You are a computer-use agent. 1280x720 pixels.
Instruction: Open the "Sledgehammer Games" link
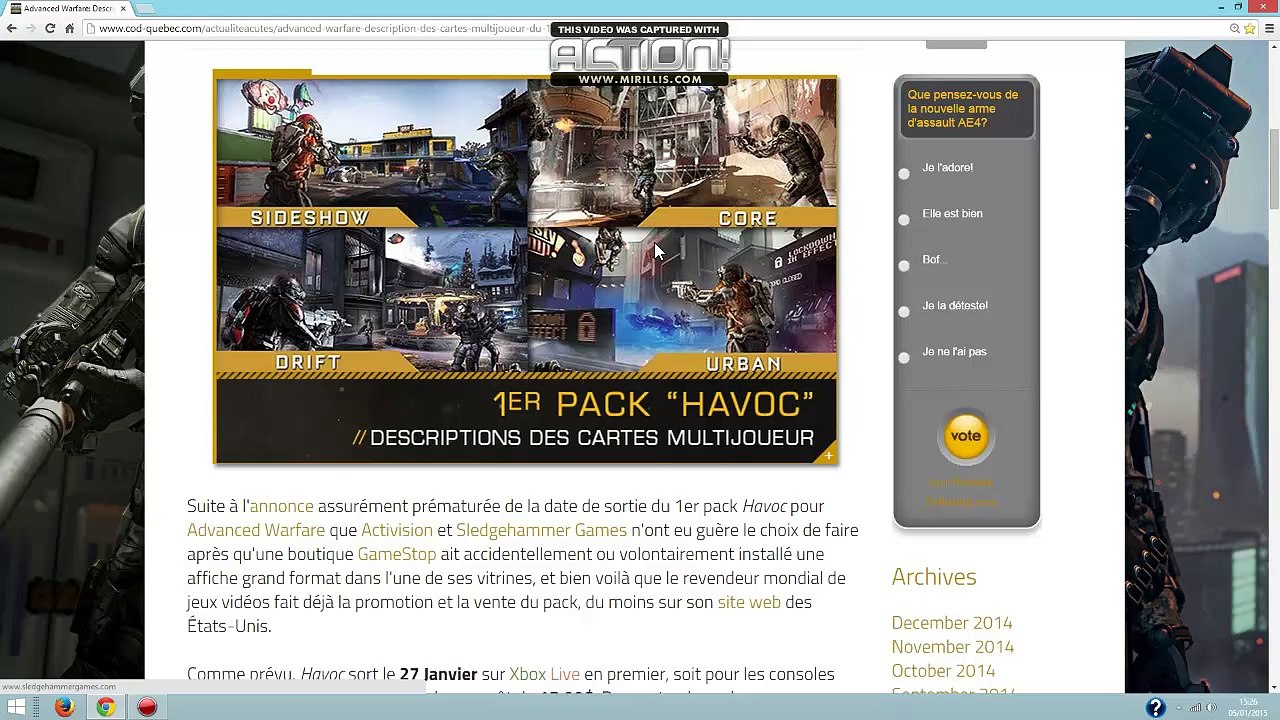coord(542,530)
